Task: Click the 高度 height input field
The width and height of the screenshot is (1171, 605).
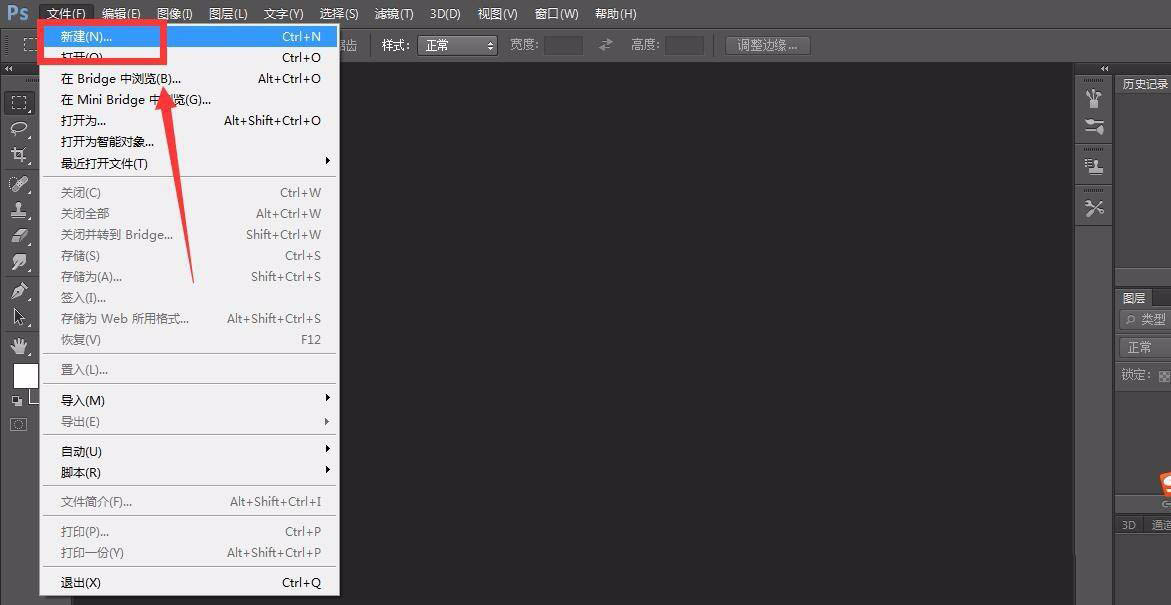Action: [684, 46]
